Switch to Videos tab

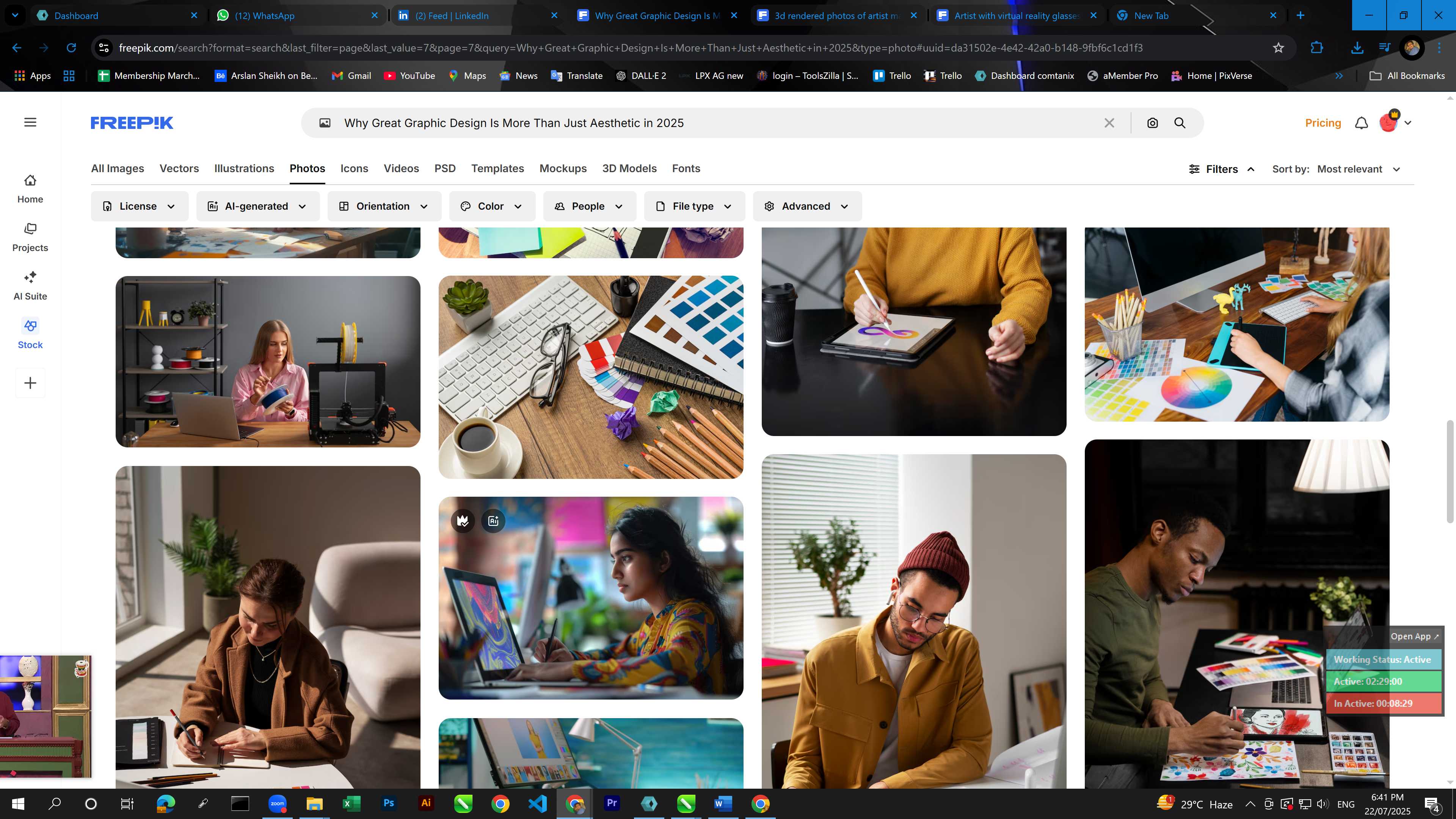(x=401, y=168)
